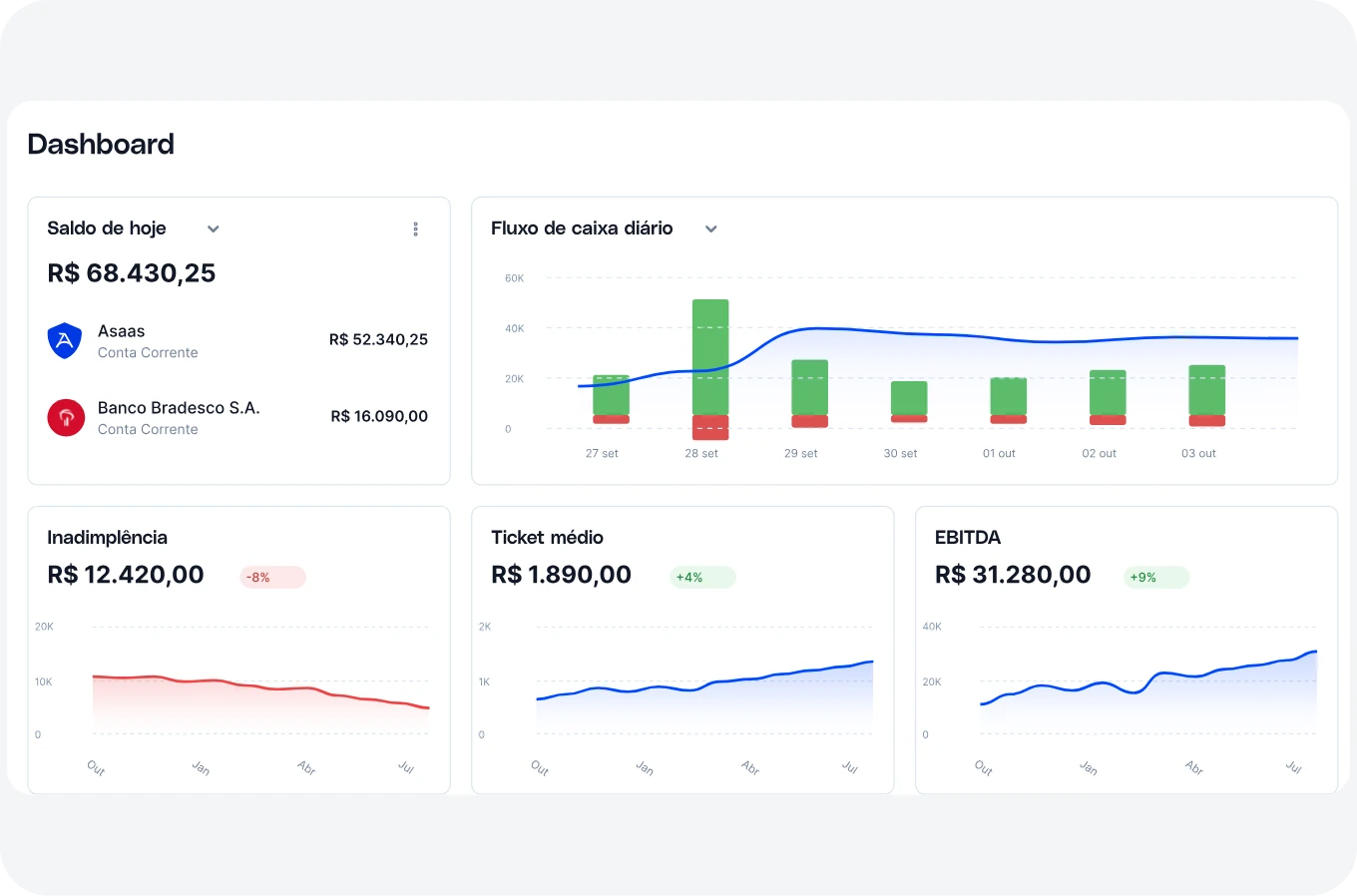Viewport: 1357px width, 896px height.
Task: Click the red bar for 28 set
Action: pyautogui.click(x=710, y=427)
